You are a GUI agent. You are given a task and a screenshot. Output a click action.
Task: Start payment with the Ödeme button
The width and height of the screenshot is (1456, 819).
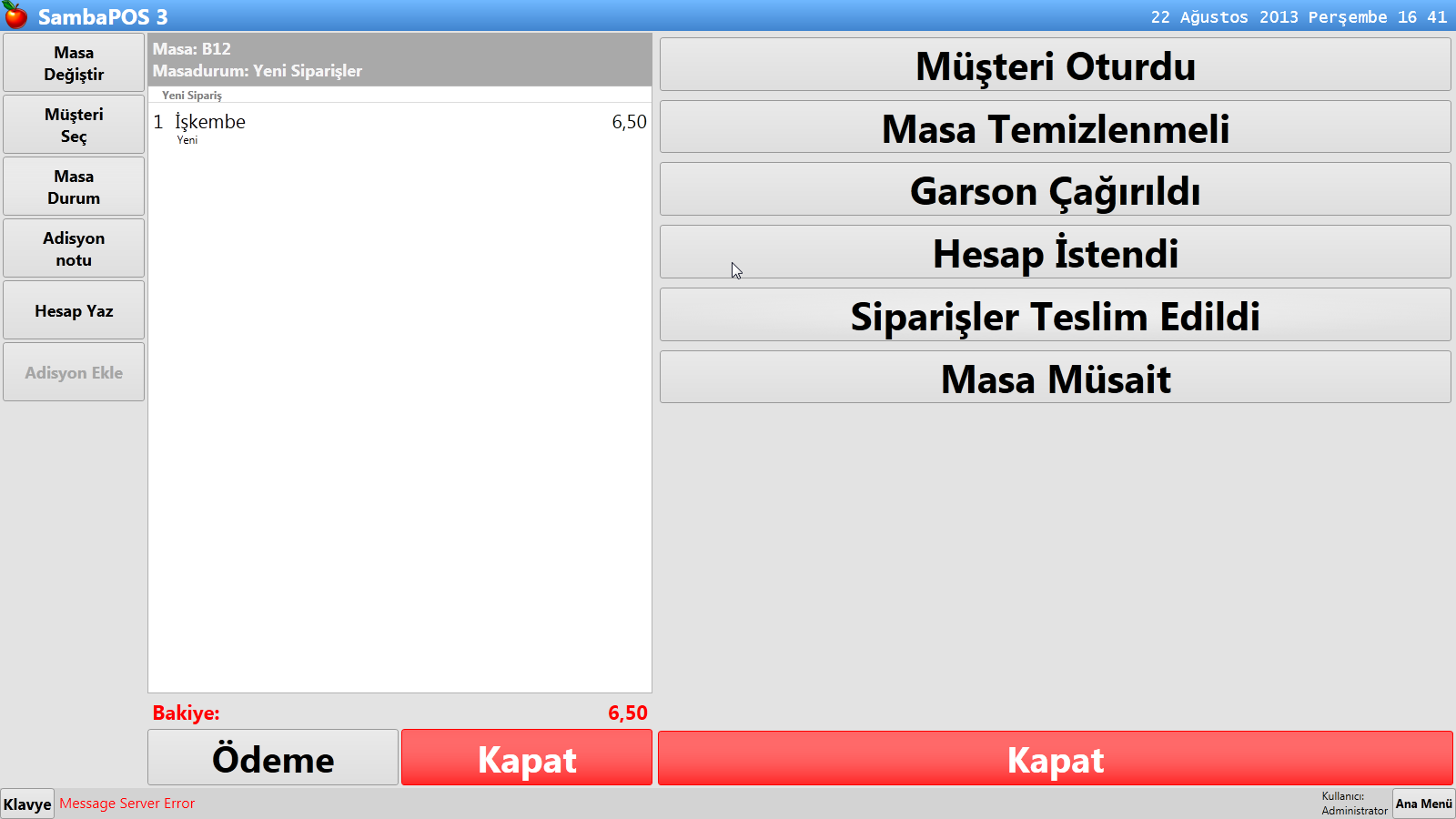click(272, 757)
